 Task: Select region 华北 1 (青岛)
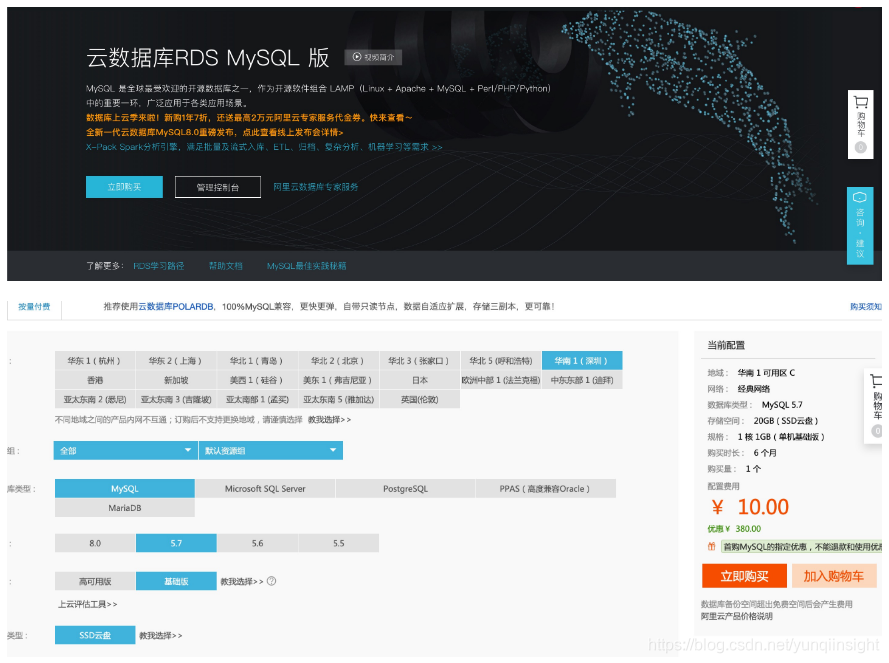point(257,361)
